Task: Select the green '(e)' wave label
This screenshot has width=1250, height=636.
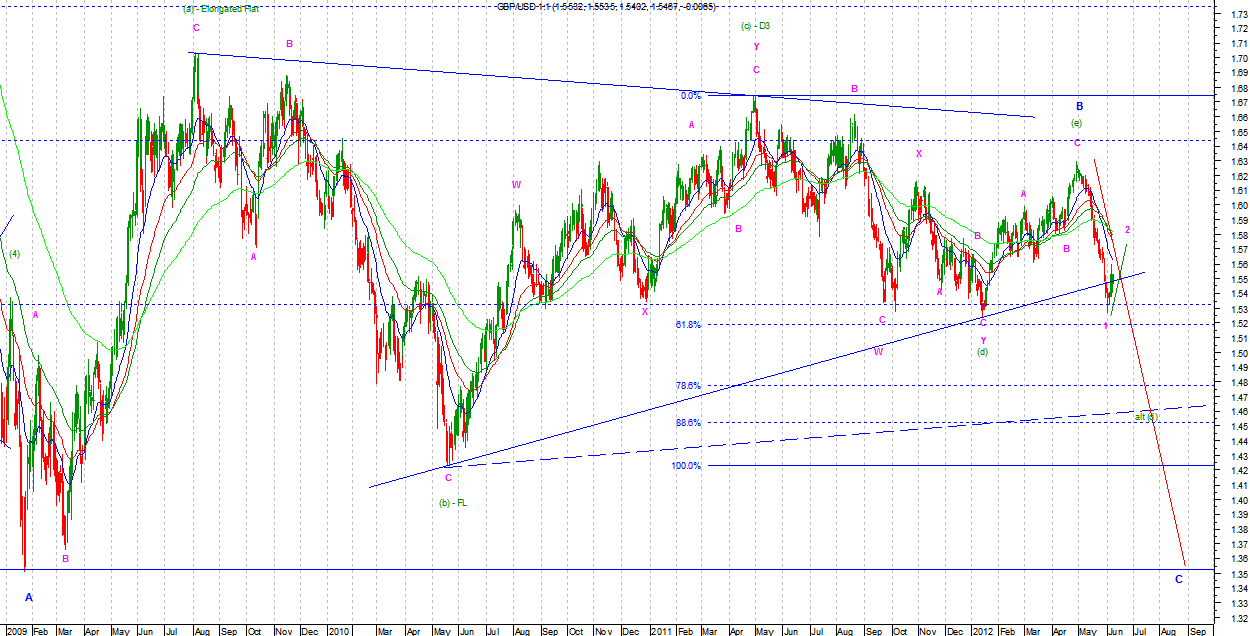Action: 1076,123
